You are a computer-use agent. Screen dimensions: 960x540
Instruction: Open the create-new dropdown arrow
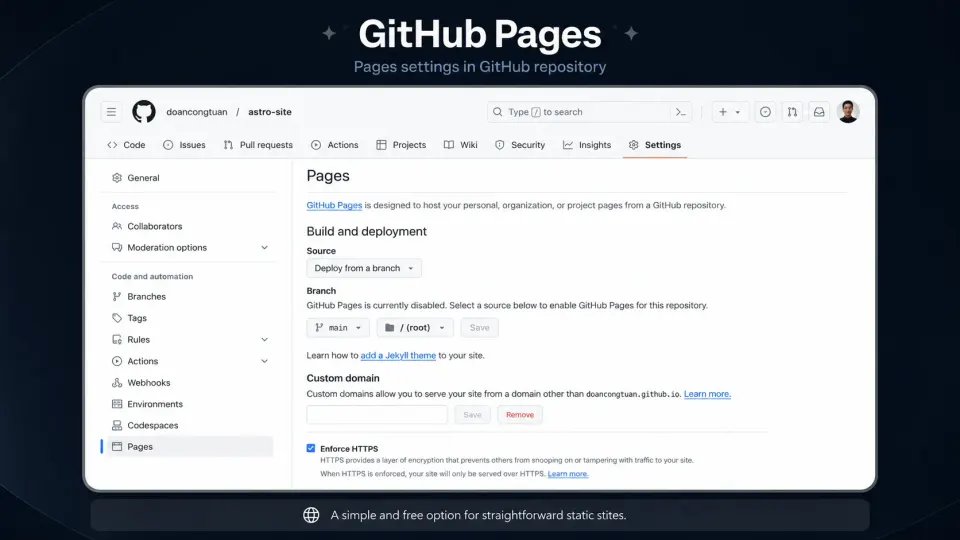[x=738, y=112]
